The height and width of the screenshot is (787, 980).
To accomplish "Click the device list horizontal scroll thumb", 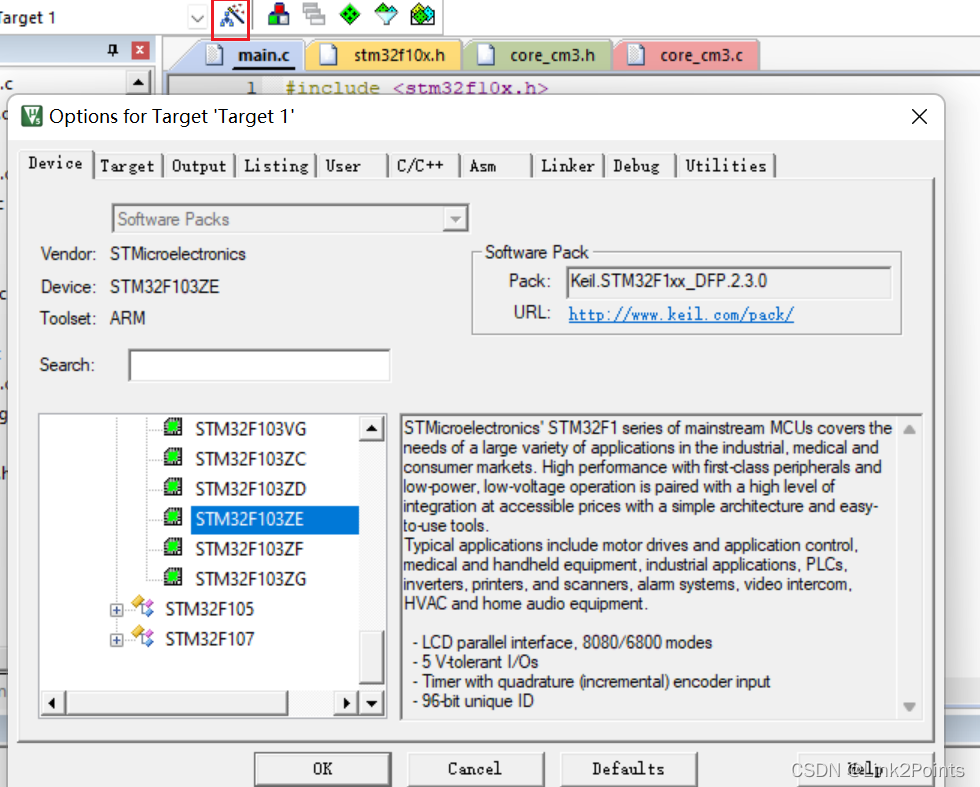I will click(x=176, y=703).
